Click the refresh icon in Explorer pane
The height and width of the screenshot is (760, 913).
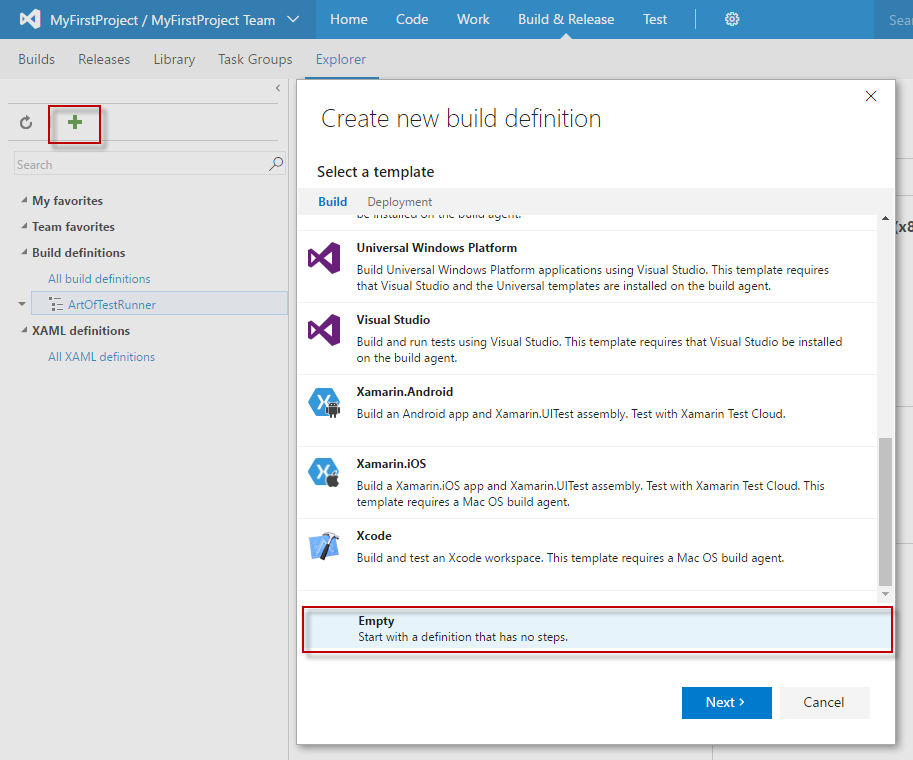click(26, 123)
